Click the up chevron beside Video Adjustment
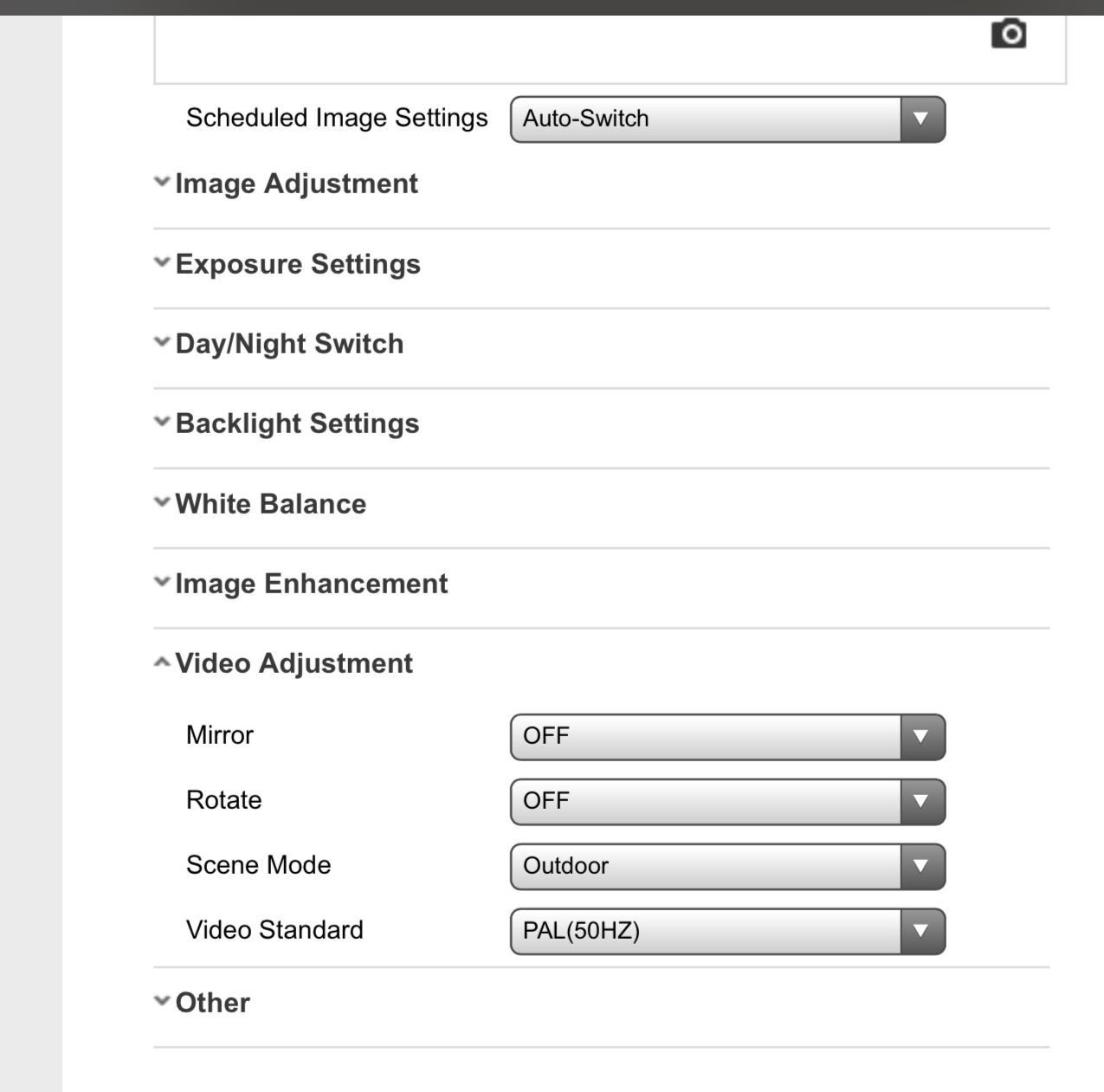 pos(162,662)
